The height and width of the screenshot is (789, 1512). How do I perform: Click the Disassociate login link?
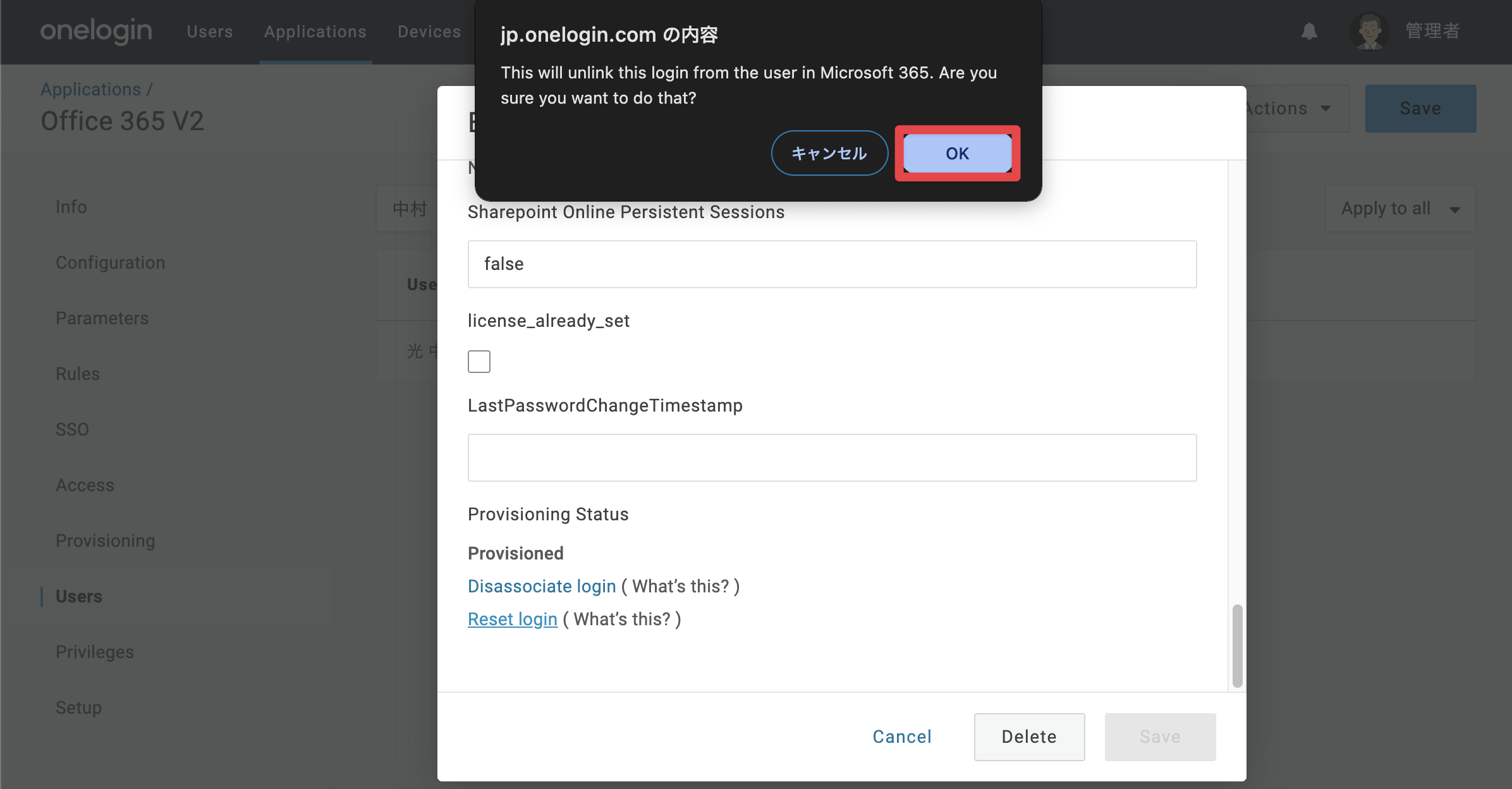coord(542,586)
